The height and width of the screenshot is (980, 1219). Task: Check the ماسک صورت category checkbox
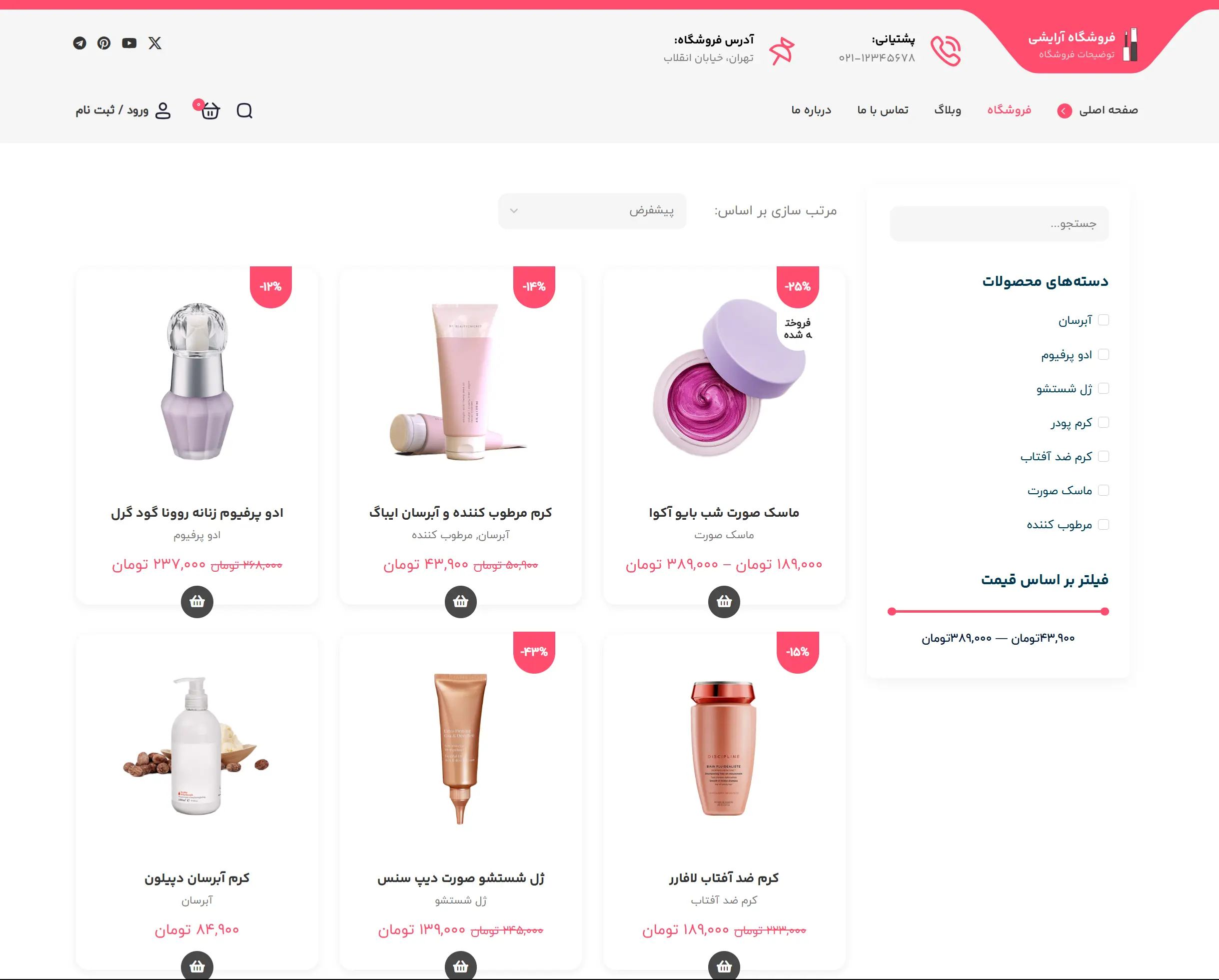click(x=1103, y=490)
